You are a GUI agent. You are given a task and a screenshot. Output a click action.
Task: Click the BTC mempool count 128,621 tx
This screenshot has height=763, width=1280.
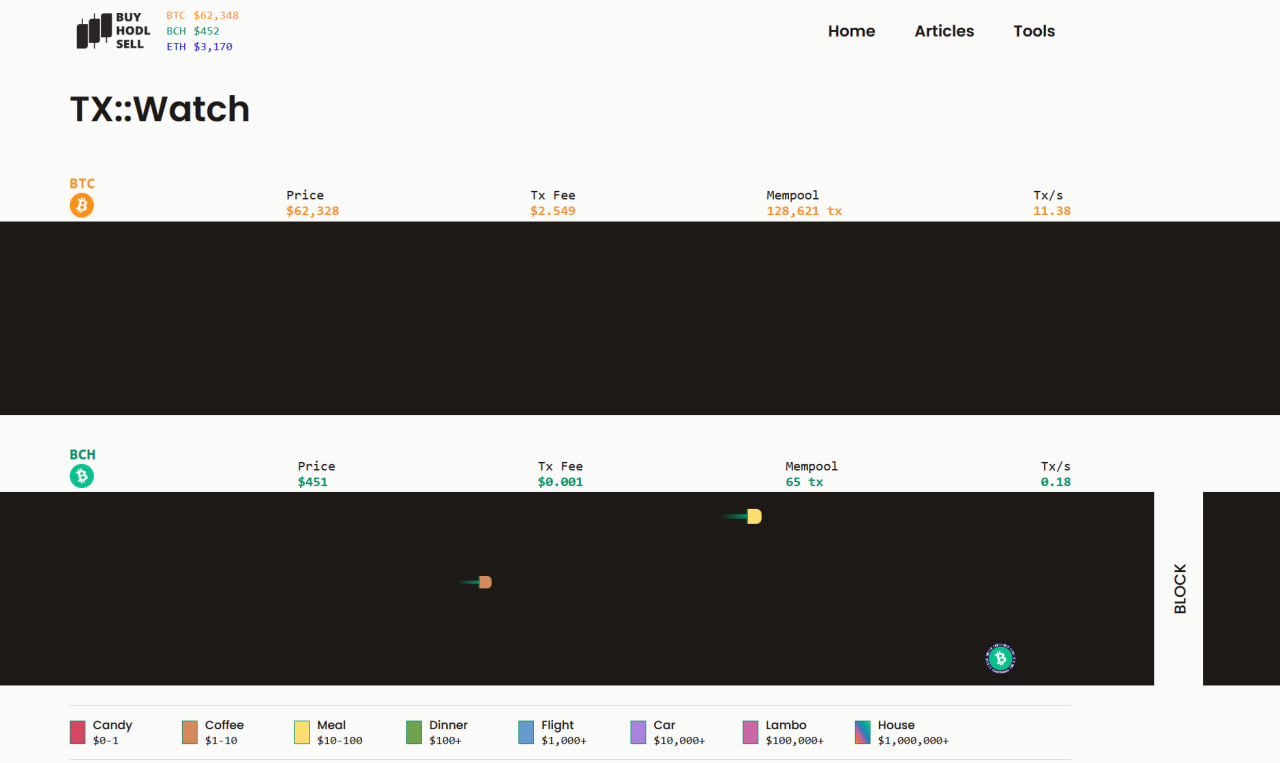coord(804,211)
